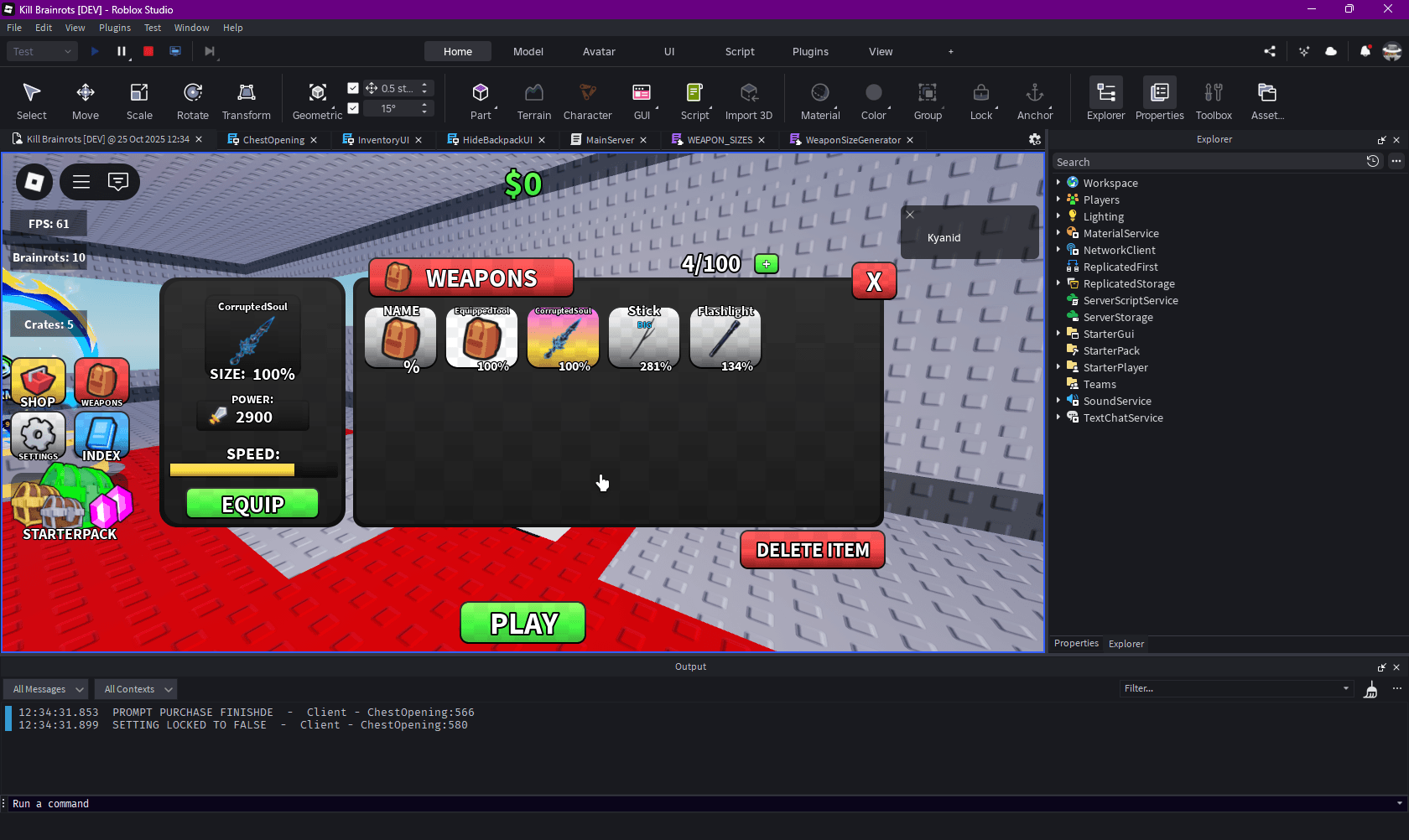Viewport: 1409px width, 840px height.
Task: Expand the Players node
Action: 1058,200
